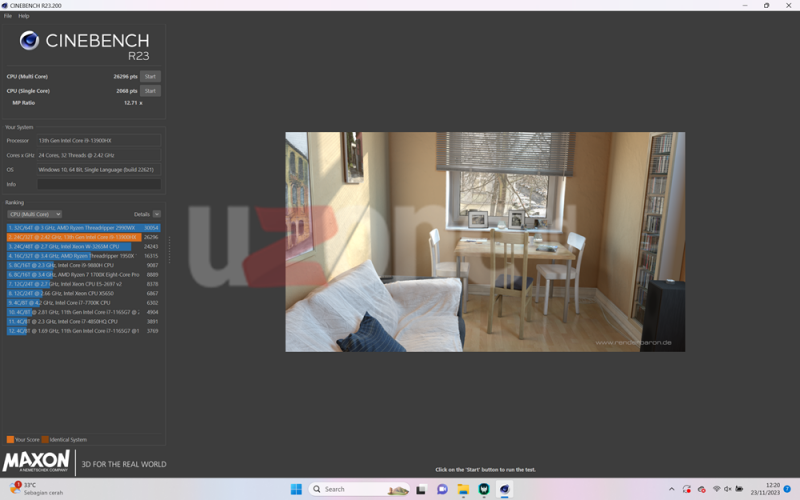The height and width of the screenshot is (500, 800).
Task: Click the single core score 2068 pts
Action: [127, 91]
